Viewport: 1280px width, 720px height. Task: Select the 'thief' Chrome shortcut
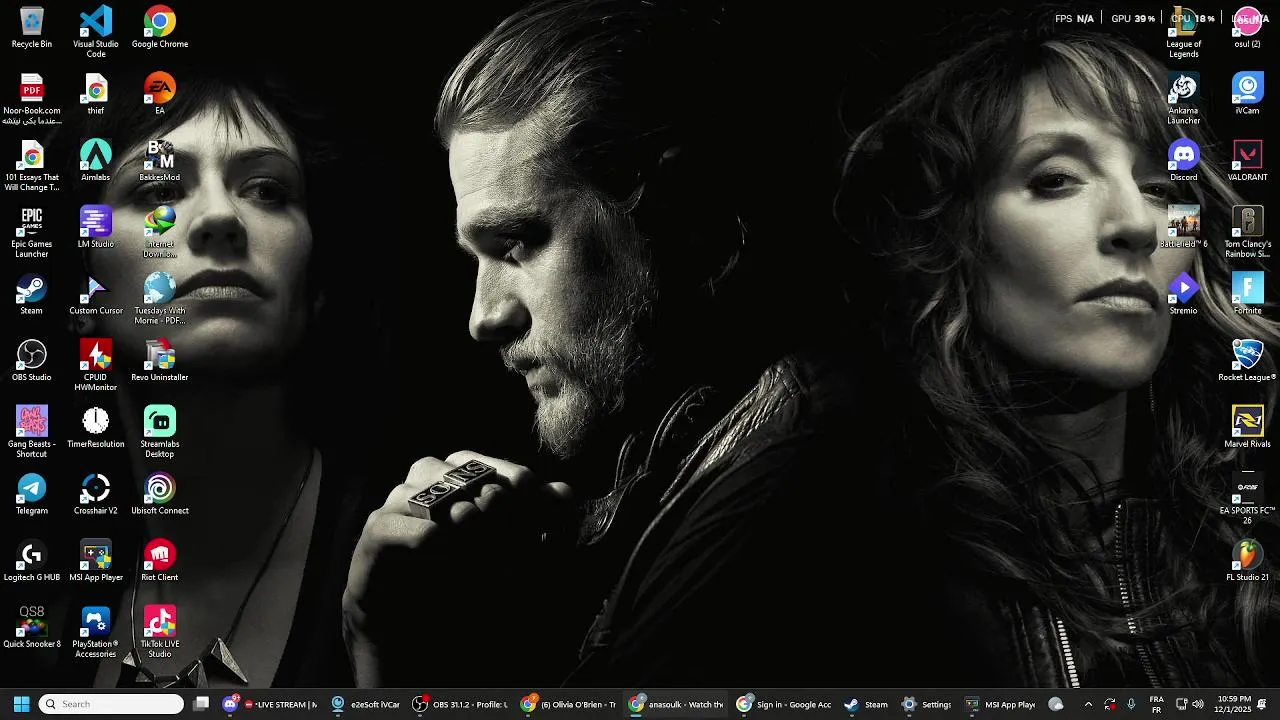(x=96, y=94)
